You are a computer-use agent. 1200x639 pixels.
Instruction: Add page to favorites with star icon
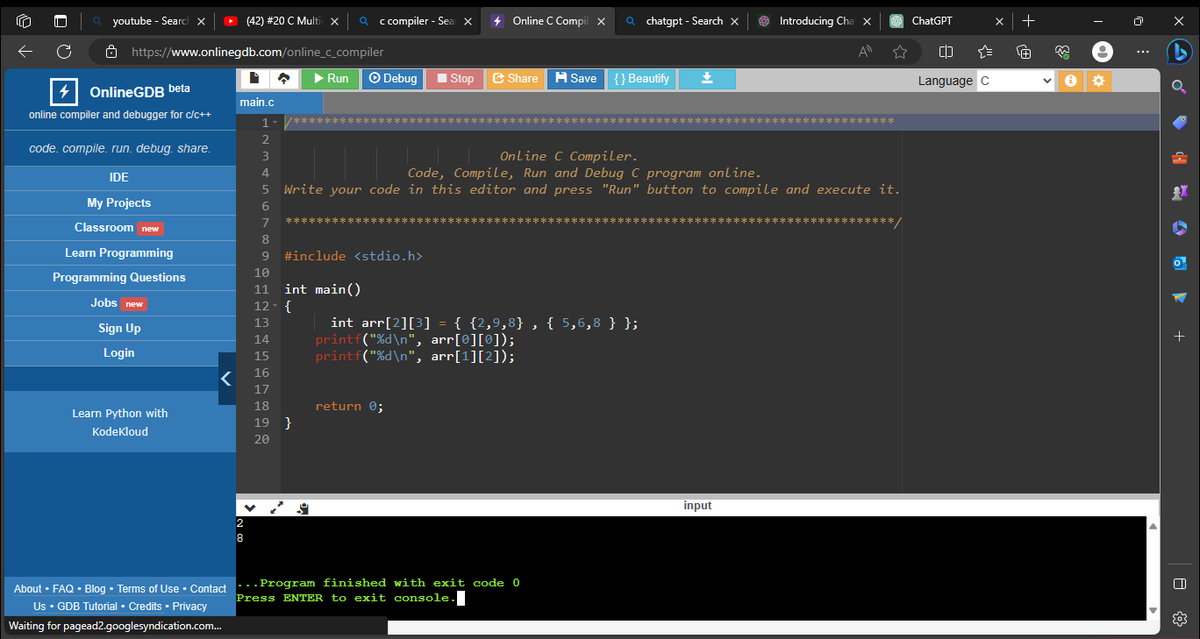pos(899,52)
